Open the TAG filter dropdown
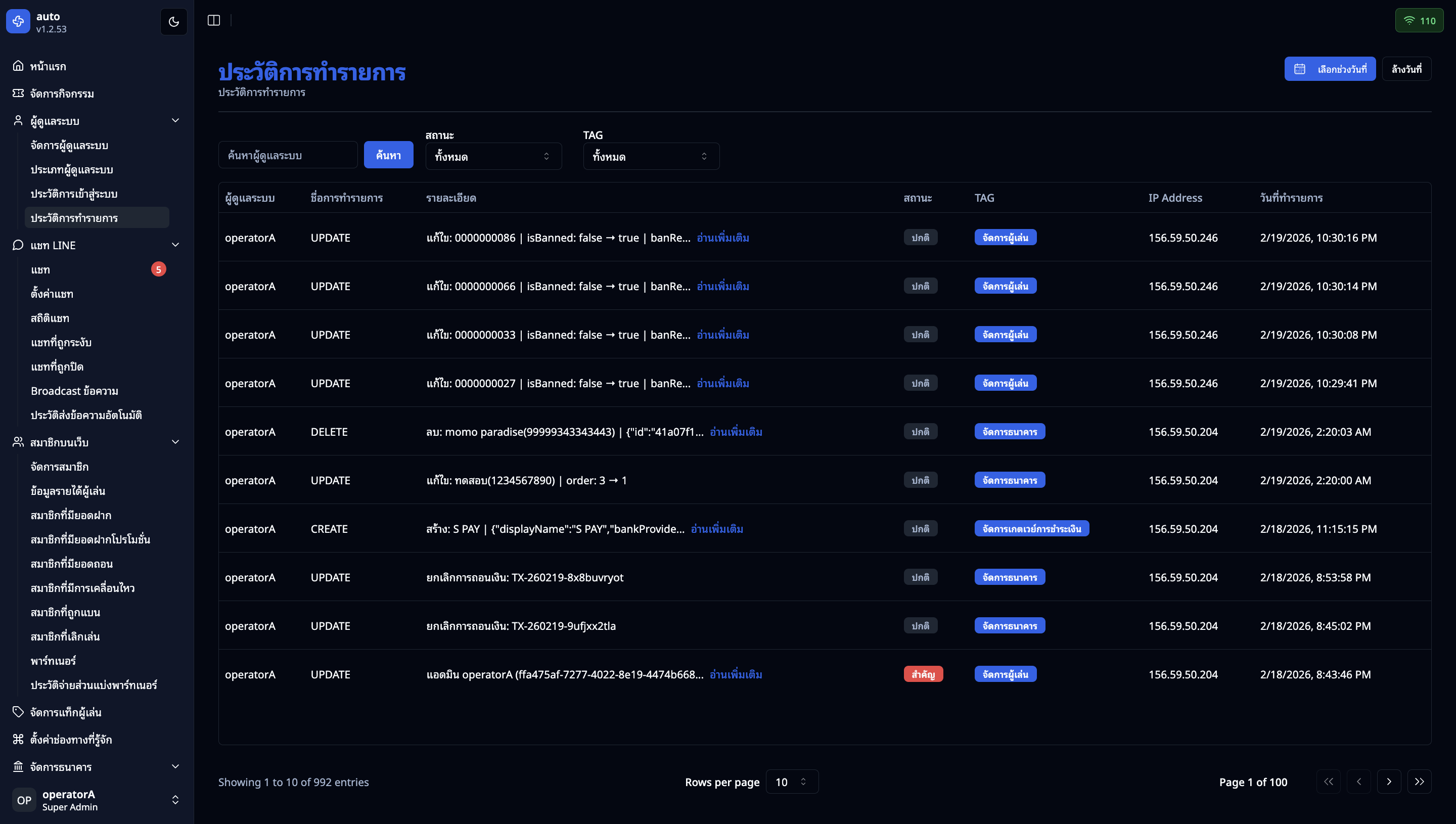Image resolution: width=1456 pixels, height=824 pixels. point(651,156)
